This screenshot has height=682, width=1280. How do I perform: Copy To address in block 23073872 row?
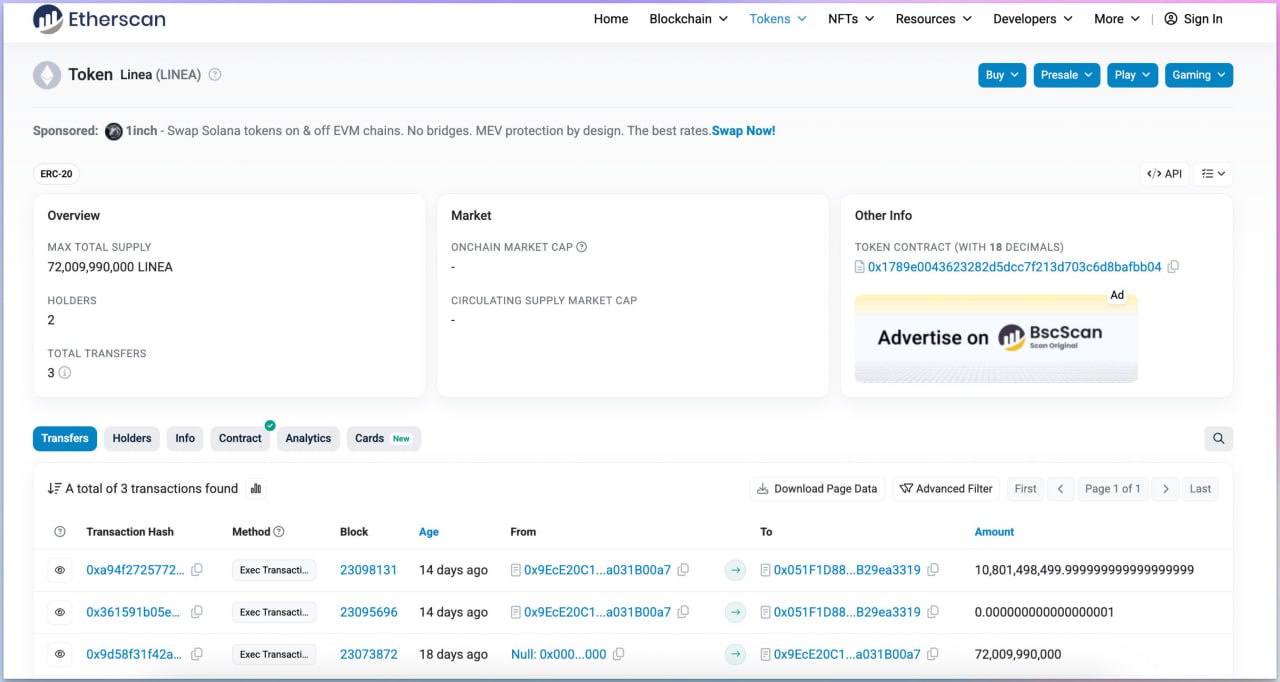tap(933, 654)
